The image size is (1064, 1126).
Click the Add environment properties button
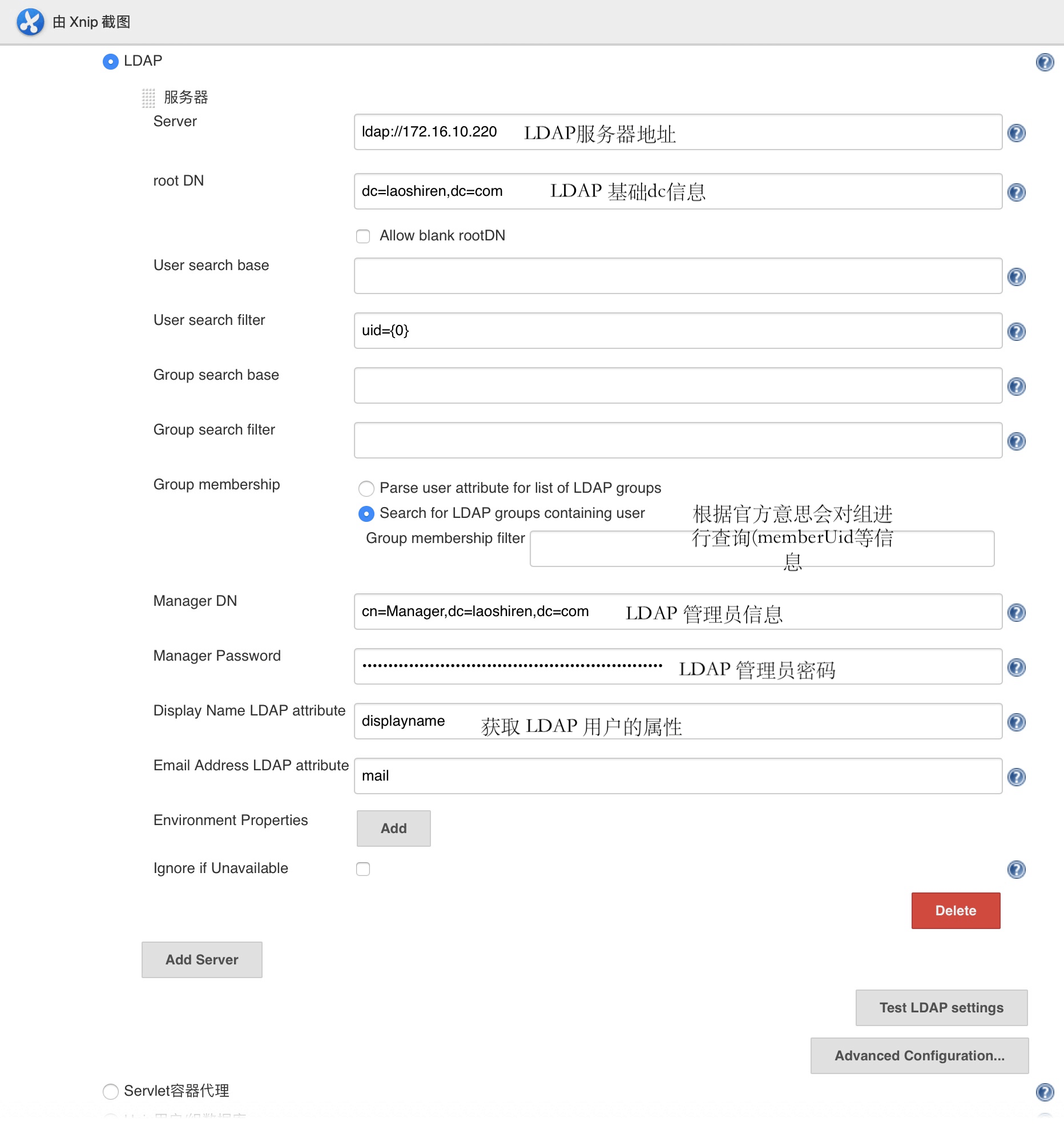(394, 829)
